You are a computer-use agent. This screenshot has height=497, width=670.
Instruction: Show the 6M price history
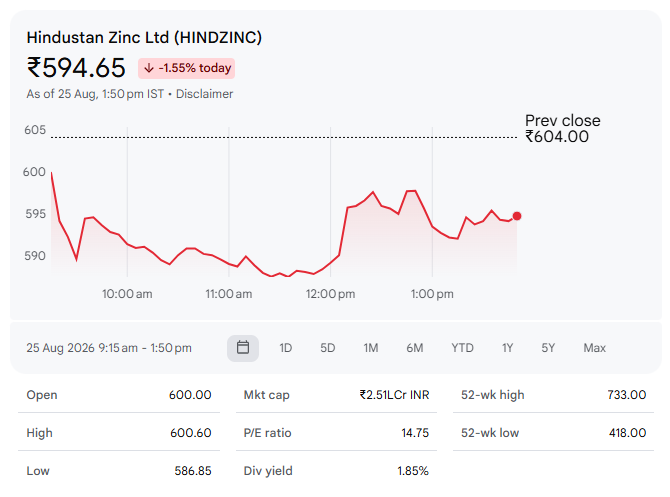click(x=414, y=348)
